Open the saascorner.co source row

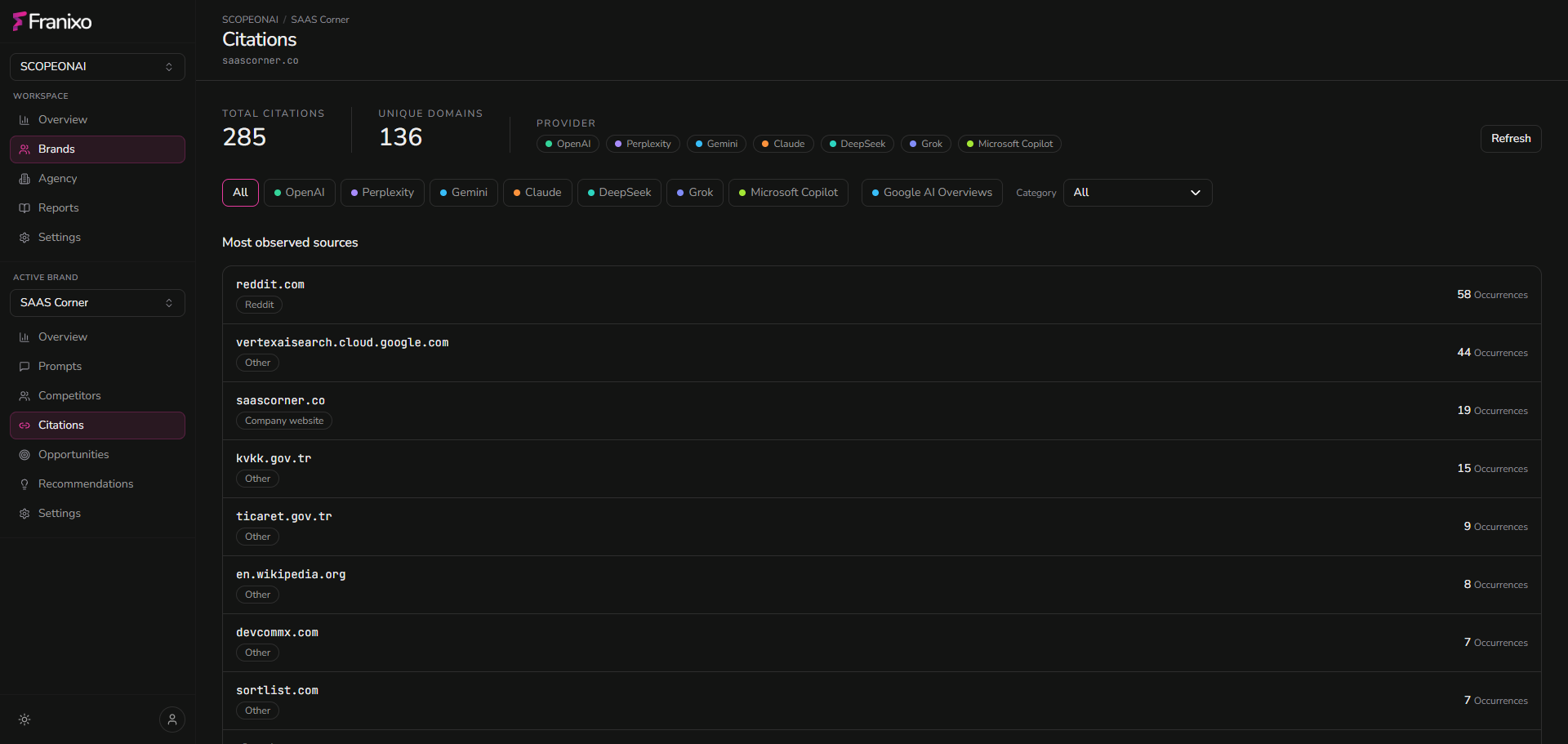coord(882,411)
